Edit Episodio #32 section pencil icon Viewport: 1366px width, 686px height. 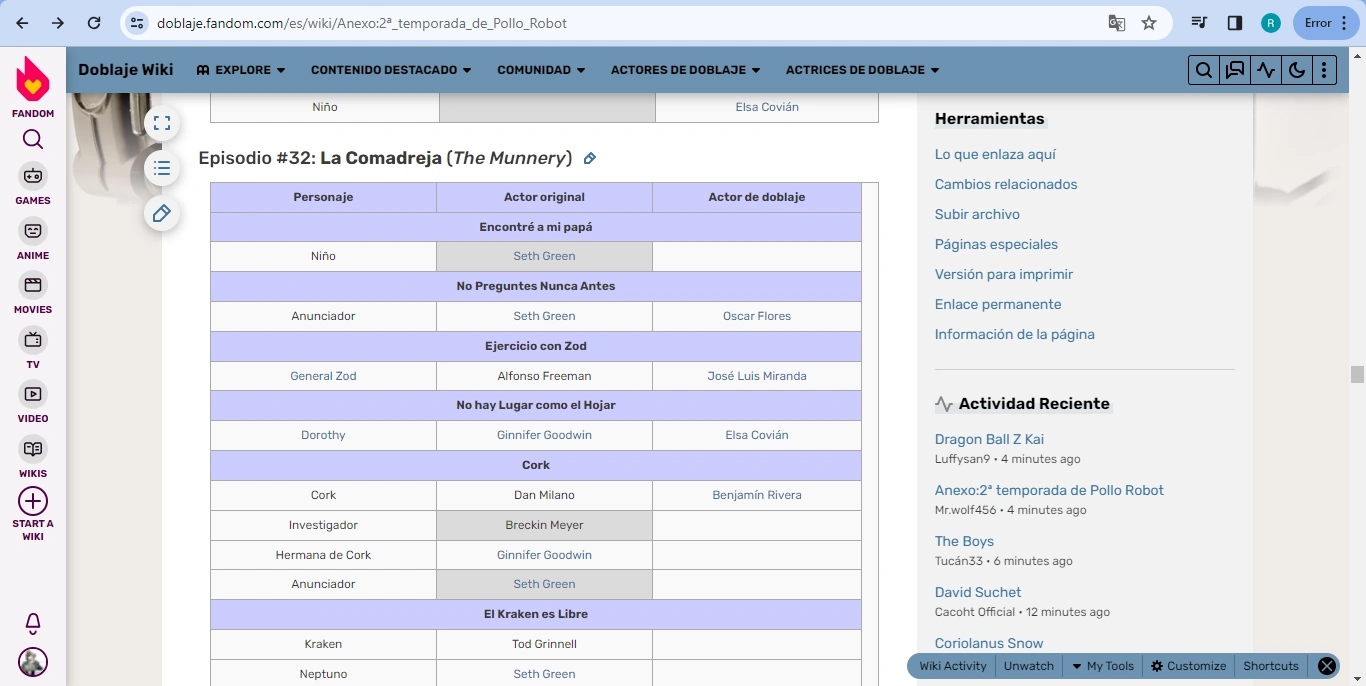pyautogui.click(x=590, y=158)
